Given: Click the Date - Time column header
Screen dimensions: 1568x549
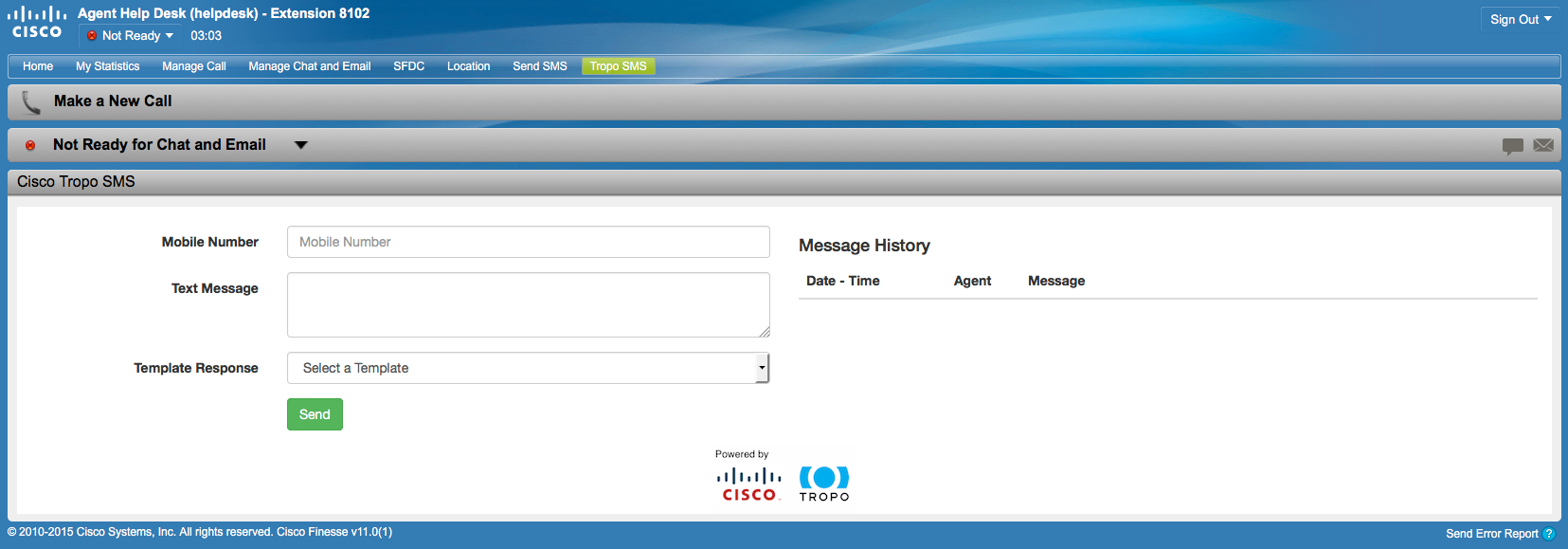Looking at the screenshot, I should click(x=843, y=281).
